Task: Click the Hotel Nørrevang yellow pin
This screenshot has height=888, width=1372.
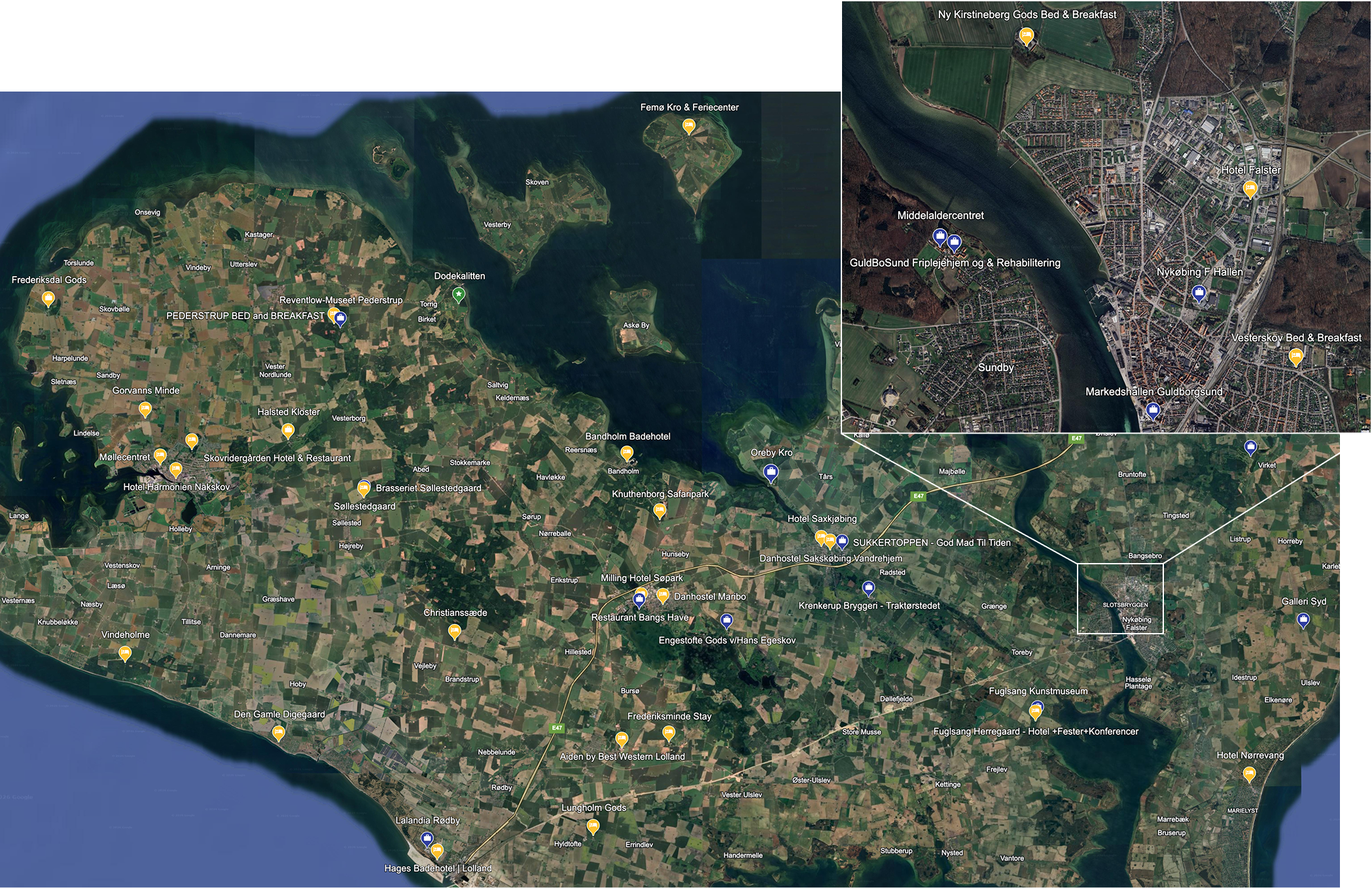Action: pyautogui.click(x=1249, y=774)
